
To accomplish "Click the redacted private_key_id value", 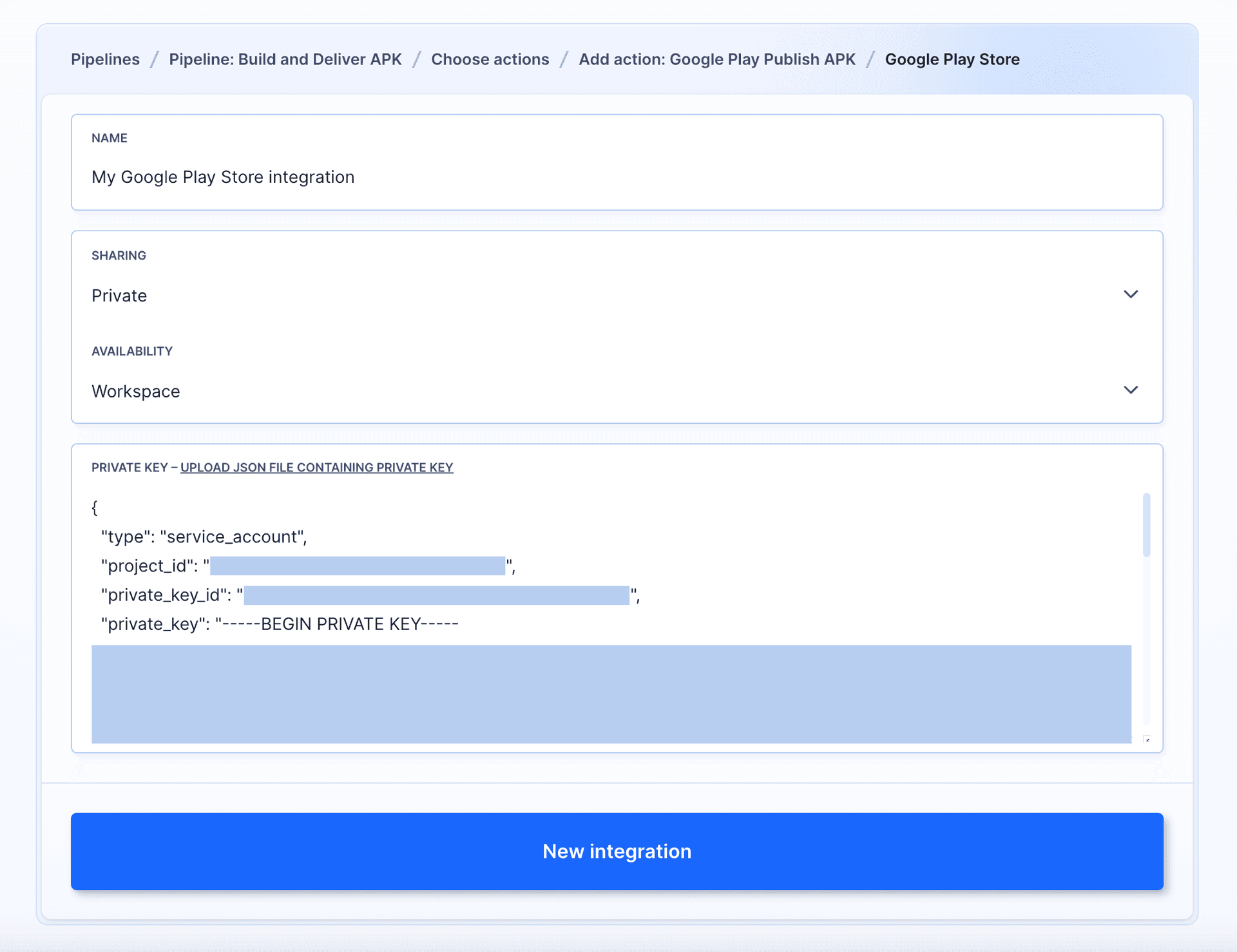I will [x=436, y=594].
